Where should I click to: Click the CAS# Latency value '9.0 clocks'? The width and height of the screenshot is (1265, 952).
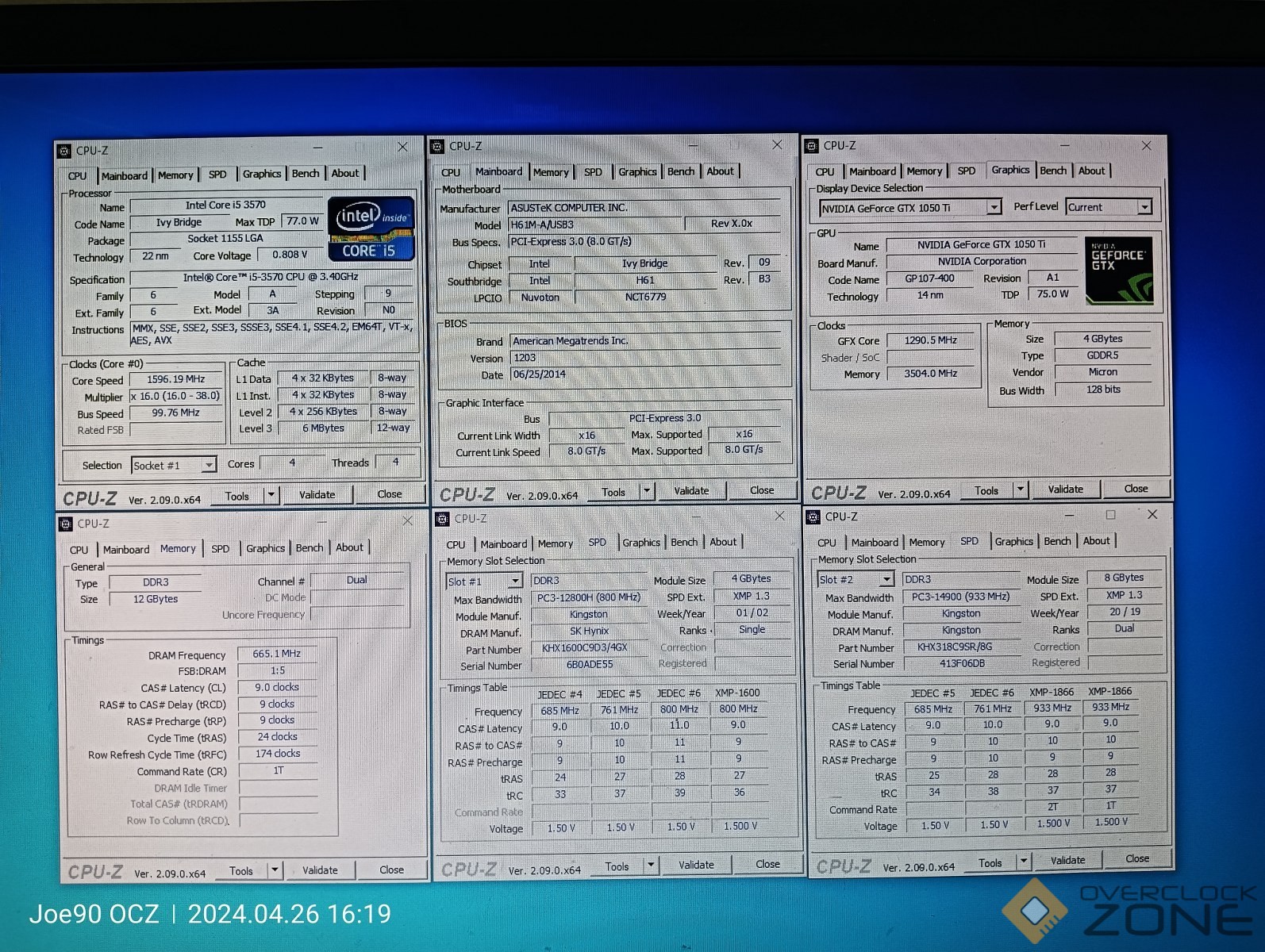[277, 688]
